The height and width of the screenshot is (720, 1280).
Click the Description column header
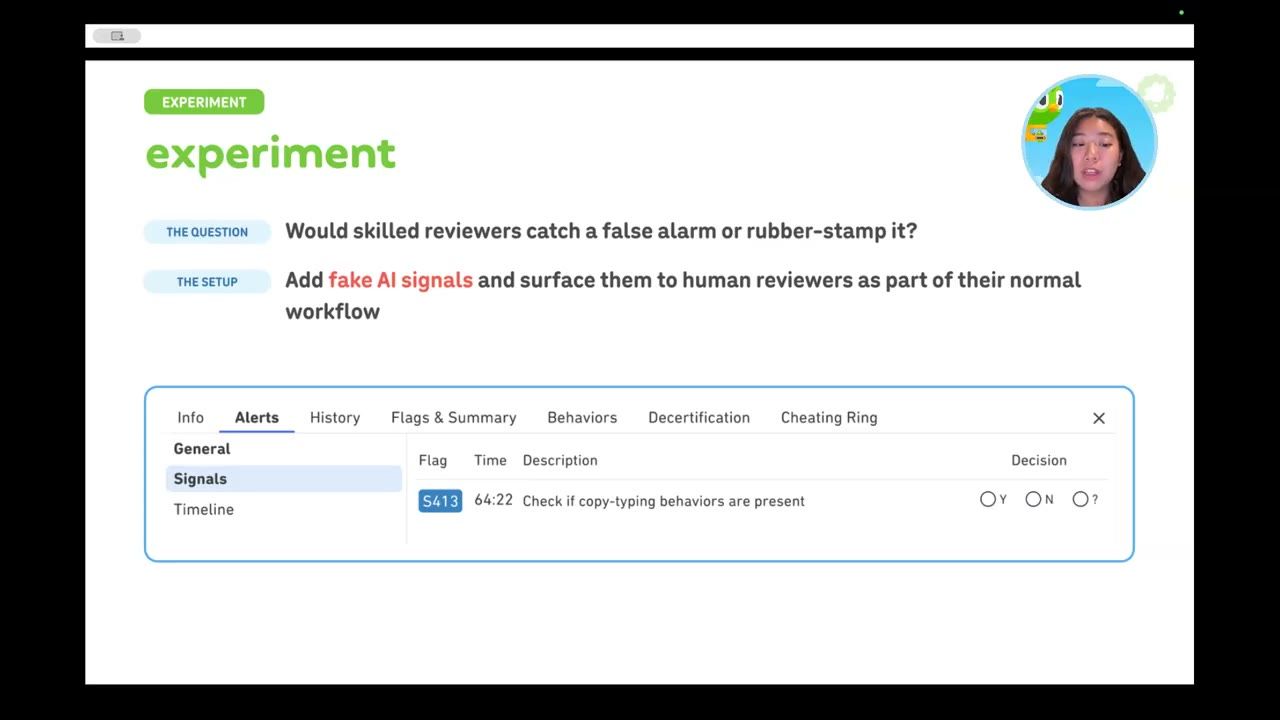coord(560,460)
